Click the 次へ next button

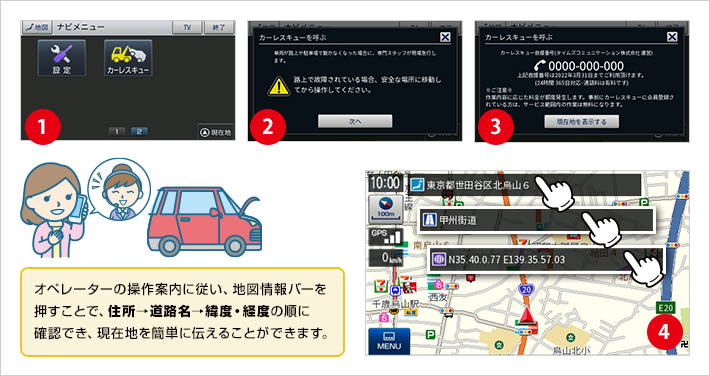[x=355, y=121]
